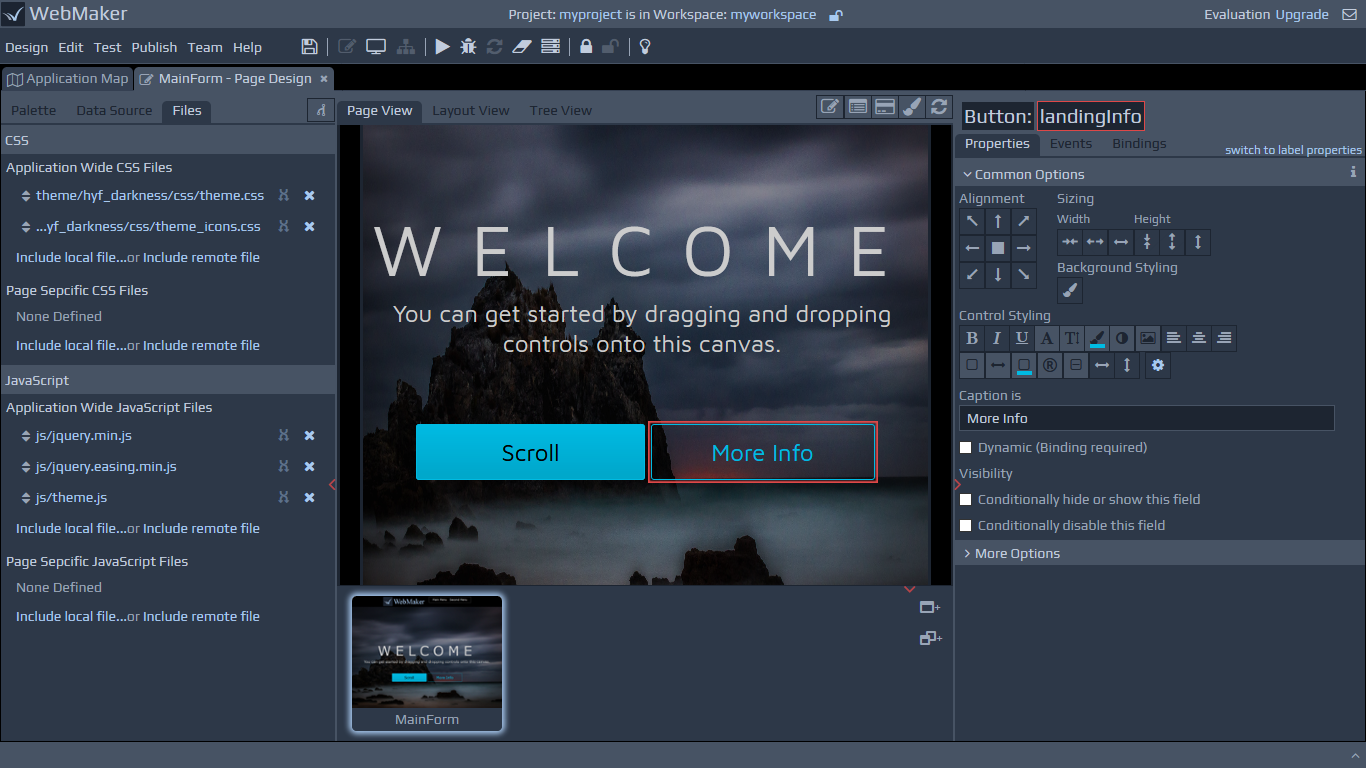
Task: Click the paintbrush theme icon above canvas
Action: tap(911, 107)
